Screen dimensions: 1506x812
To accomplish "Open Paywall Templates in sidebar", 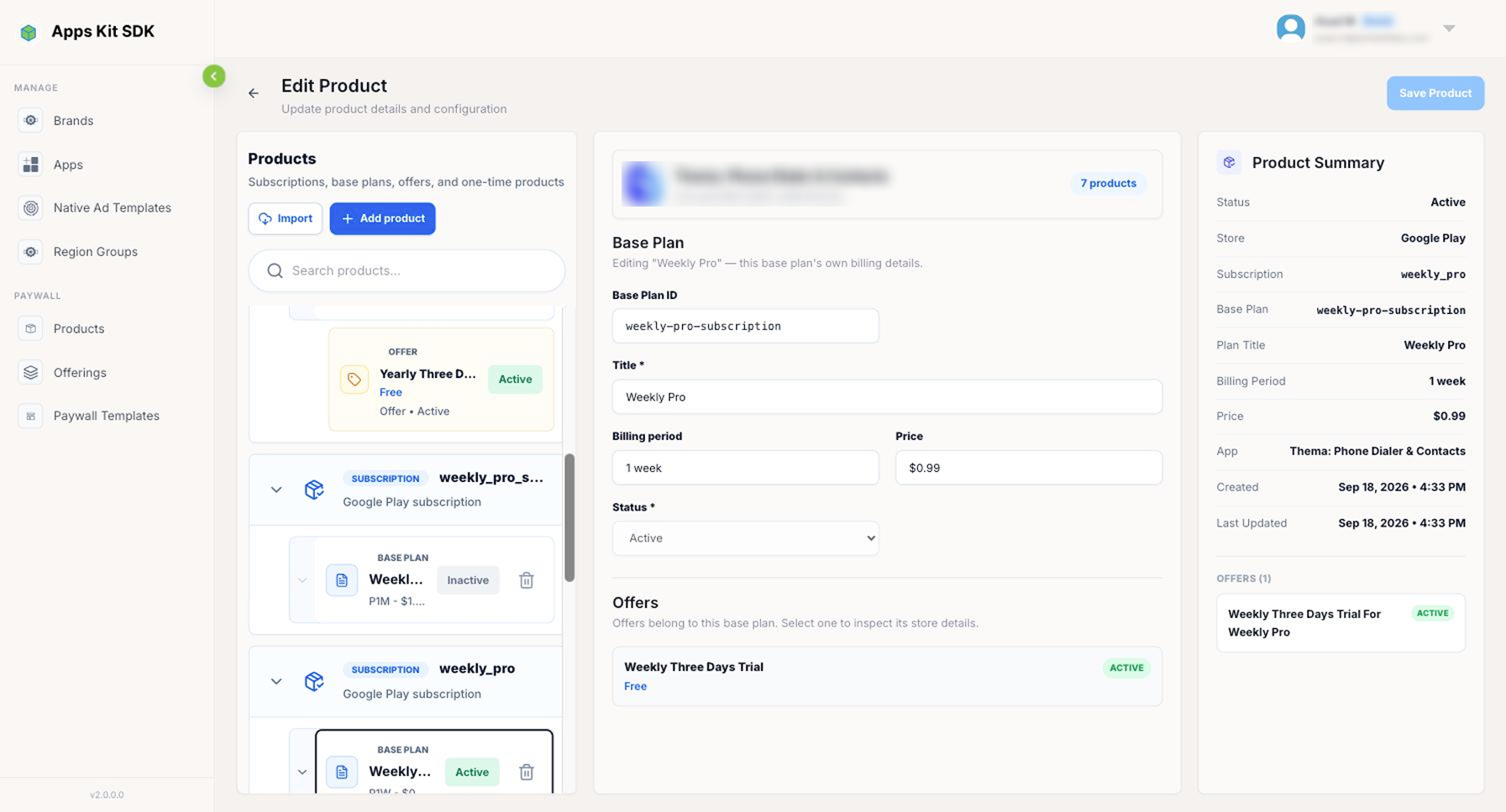I will (x=107, y=416).
